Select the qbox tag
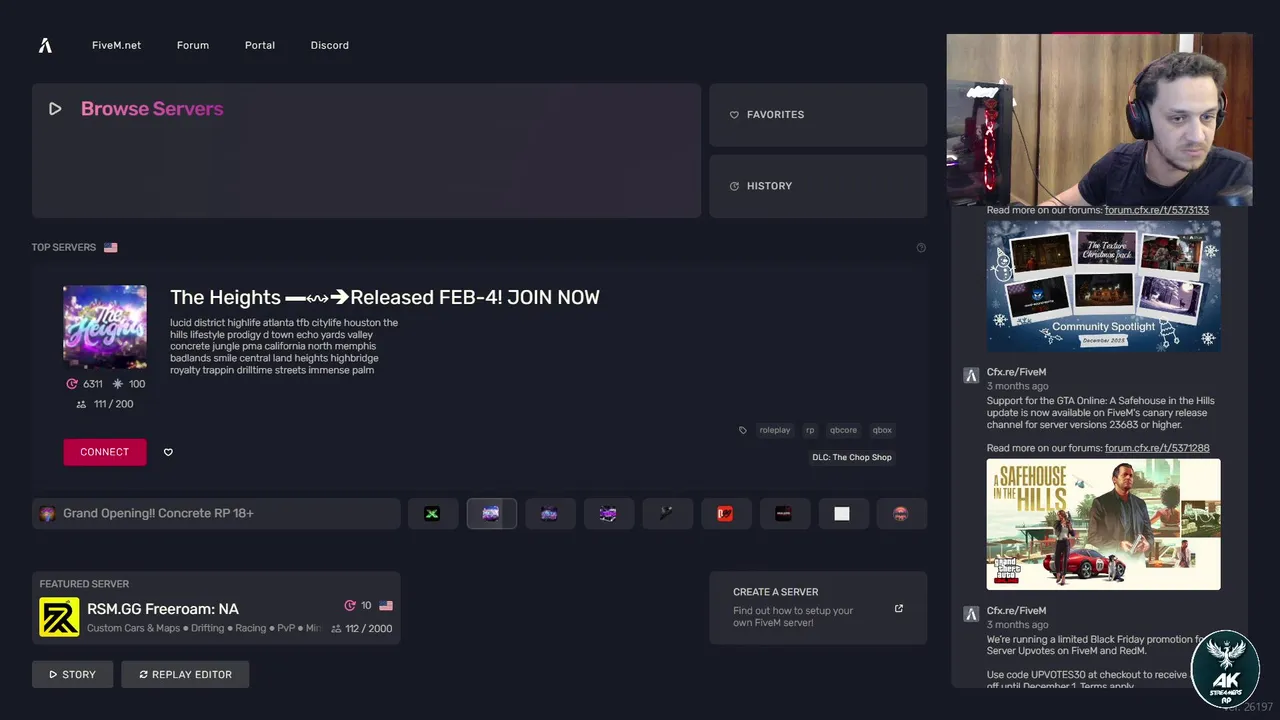The height and width of the screenshot is (720, 1280). click(881, 430)
